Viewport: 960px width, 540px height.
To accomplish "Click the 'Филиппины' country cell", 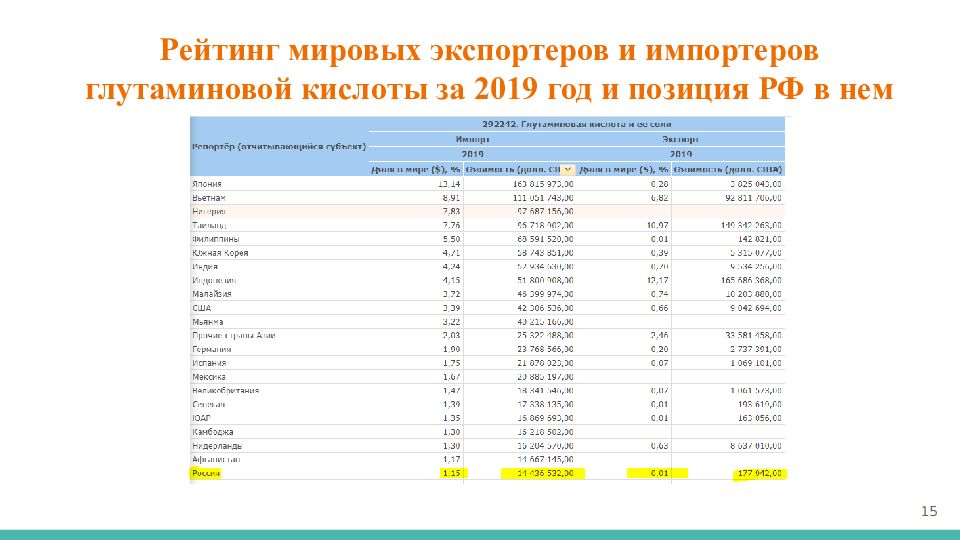I will click(x=216, y=239).
